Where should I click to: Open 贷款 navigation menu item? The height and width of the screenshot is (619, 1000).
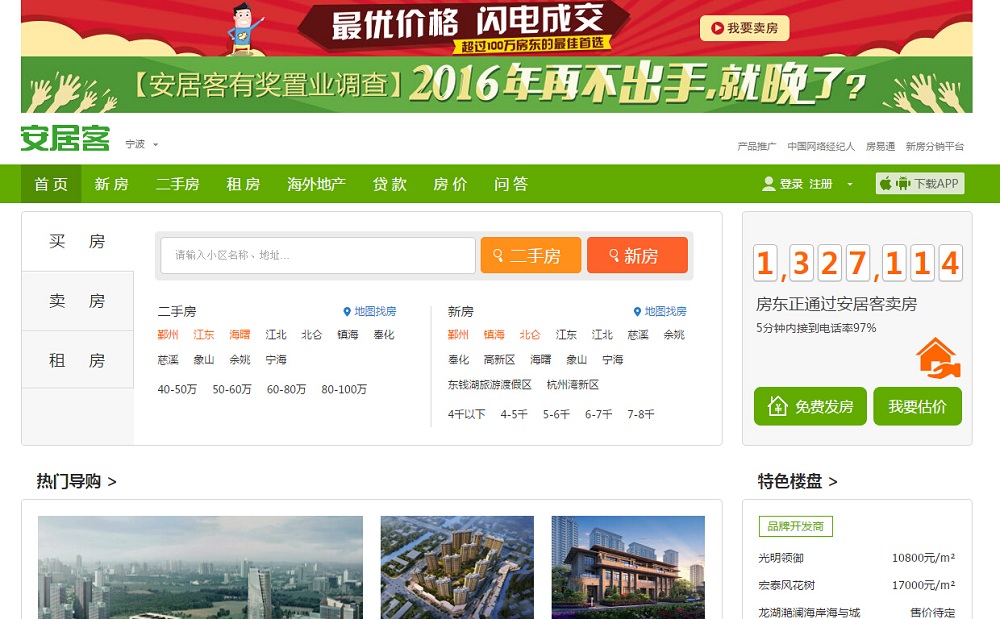[x=390, y=184]
